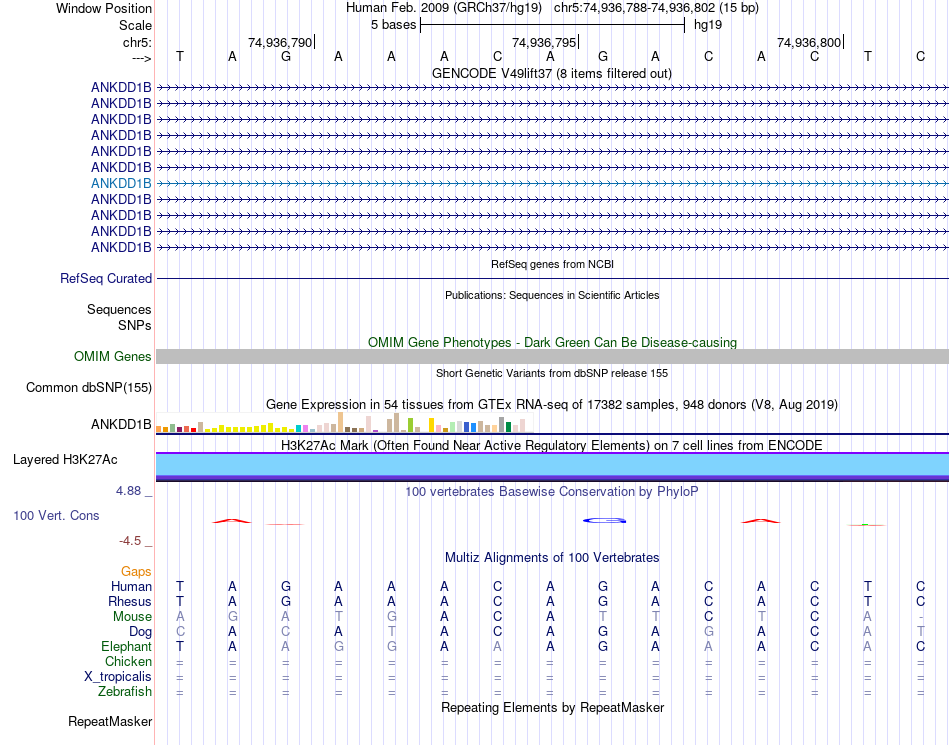This screenshot has width=950, height=745.
Task: Click the chr5:74,936,788-74,936,802 (15 bp) position text
Action: pyautogui.click(x=656, y=8)
